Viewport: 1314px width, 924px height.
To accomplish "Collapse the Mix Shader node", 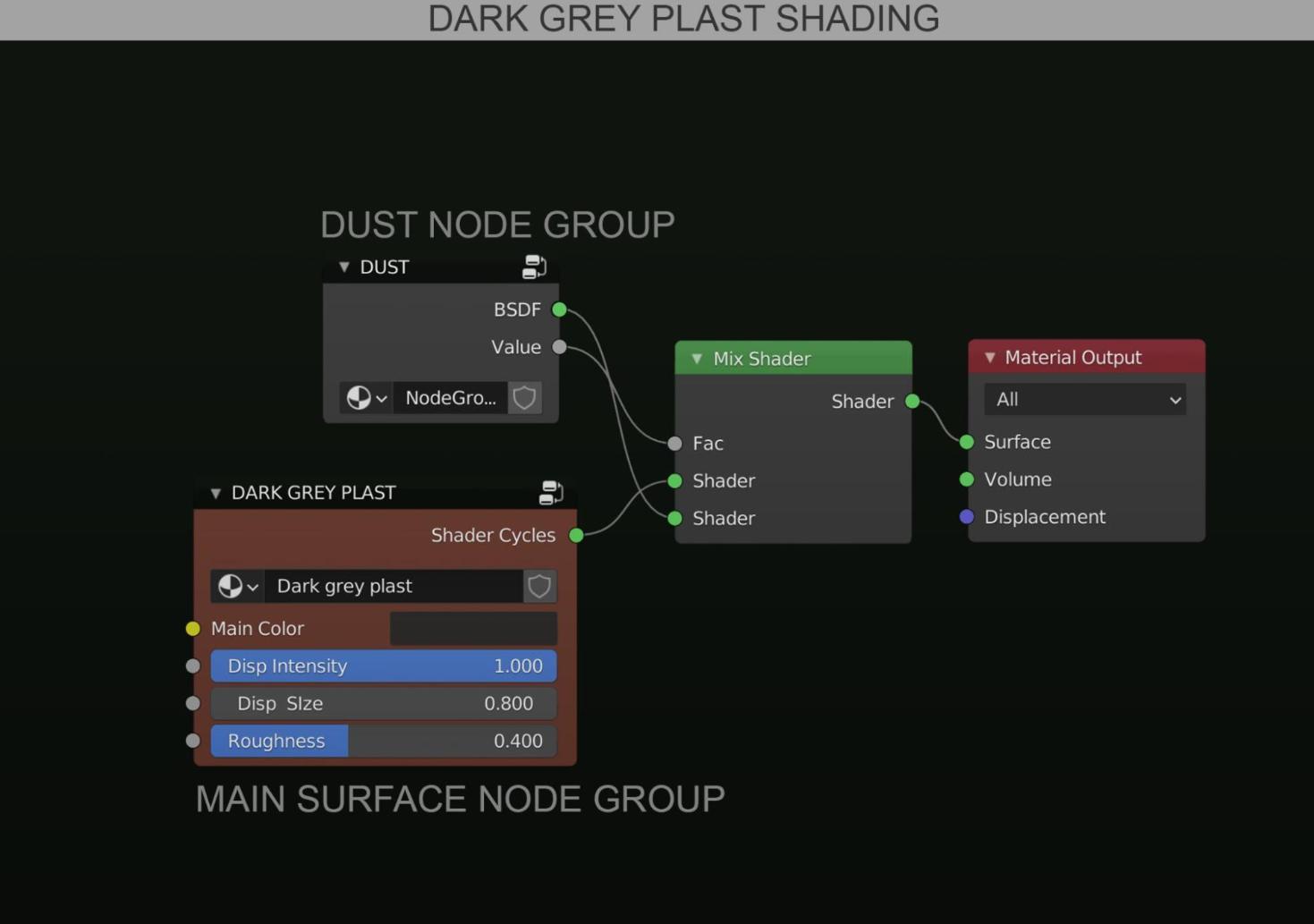I will coord(697,359).
